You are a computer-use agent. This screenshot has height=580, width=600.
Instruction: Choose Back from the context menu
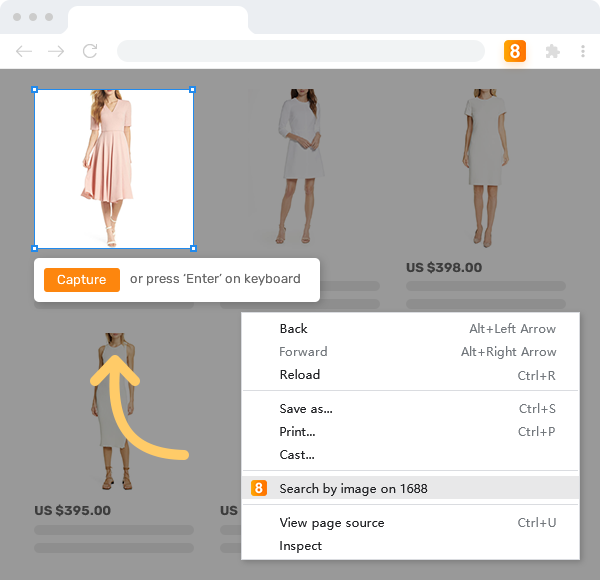pyautogui.click(x=293, y=329)
